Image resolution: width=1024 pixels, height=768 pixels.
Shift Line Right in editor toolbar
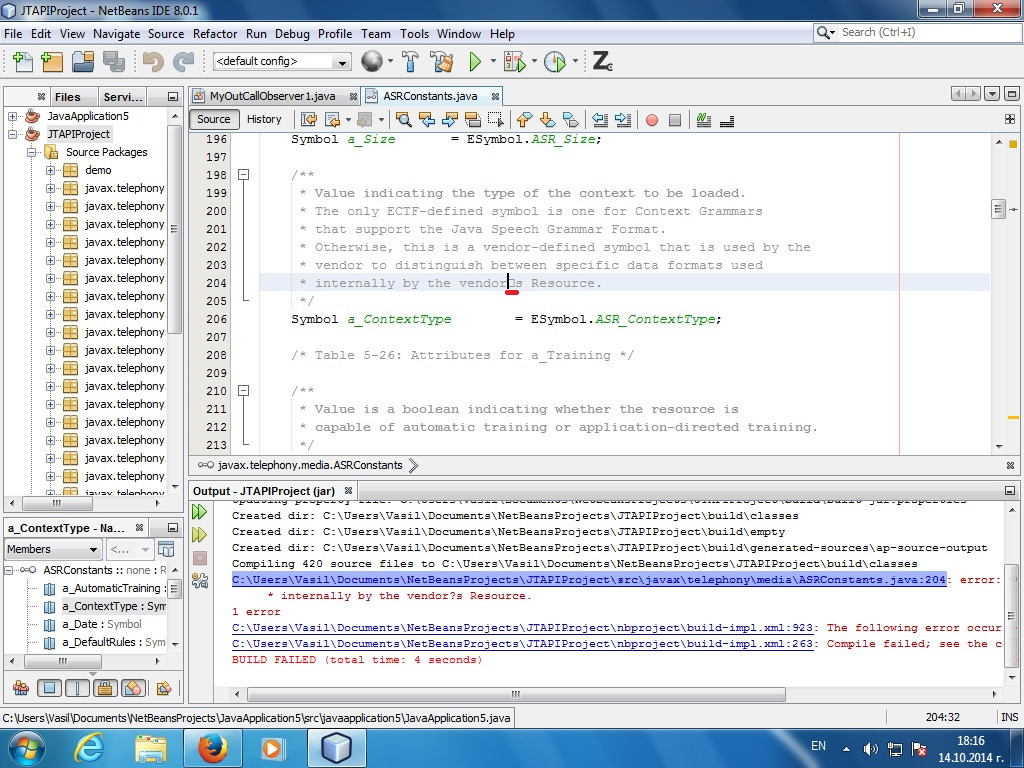[x=623, y=120]
